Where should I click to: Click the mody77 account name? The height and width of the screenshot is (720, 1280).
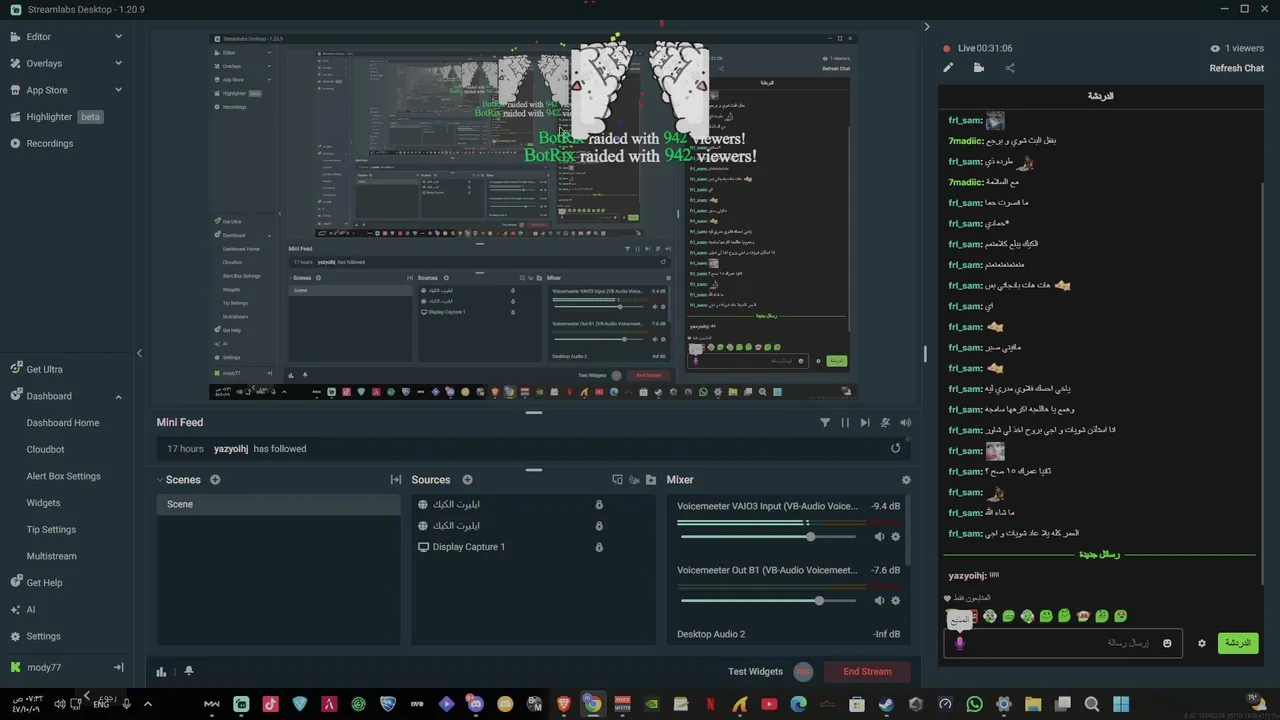(44, 667)
